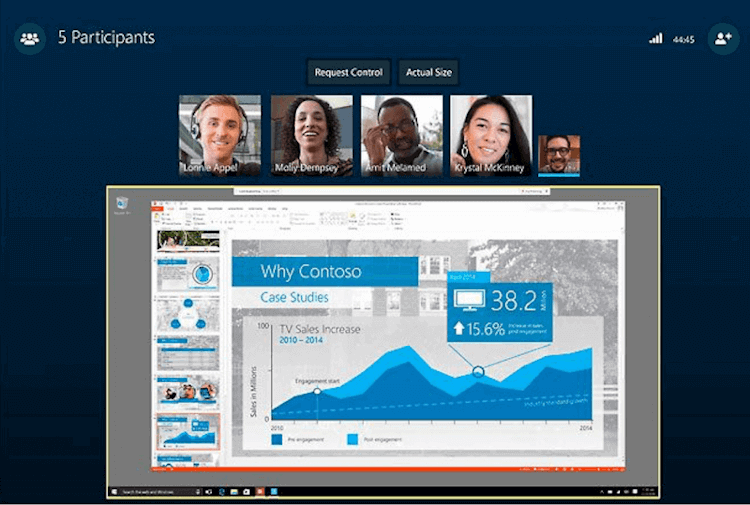Switch to the PowerPoint Insert tab
The height and width of the screenshot is (505, 750).
click(x=184, y=209)
